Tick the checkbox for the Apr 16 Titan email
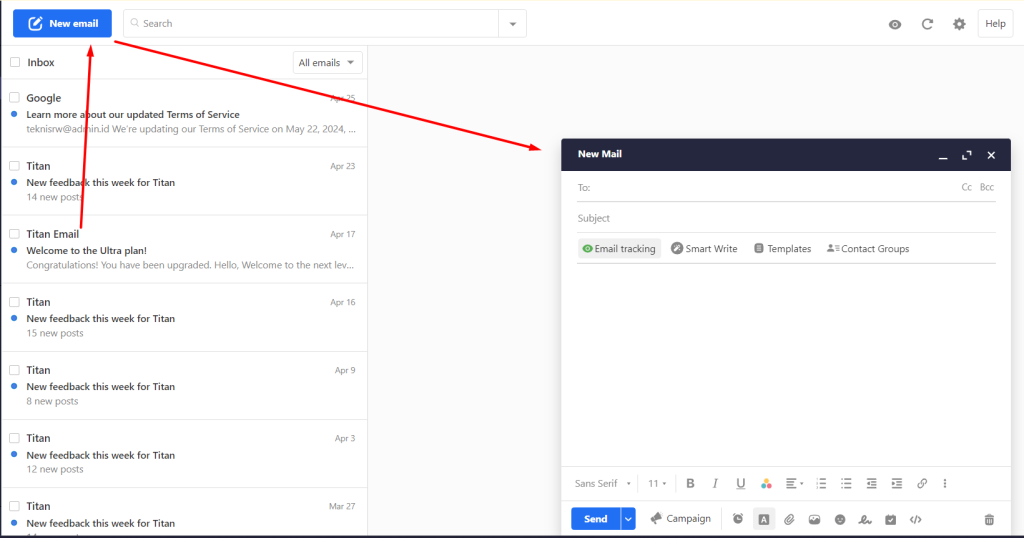This screenshot has width=1024, height=538. (14, 302)
